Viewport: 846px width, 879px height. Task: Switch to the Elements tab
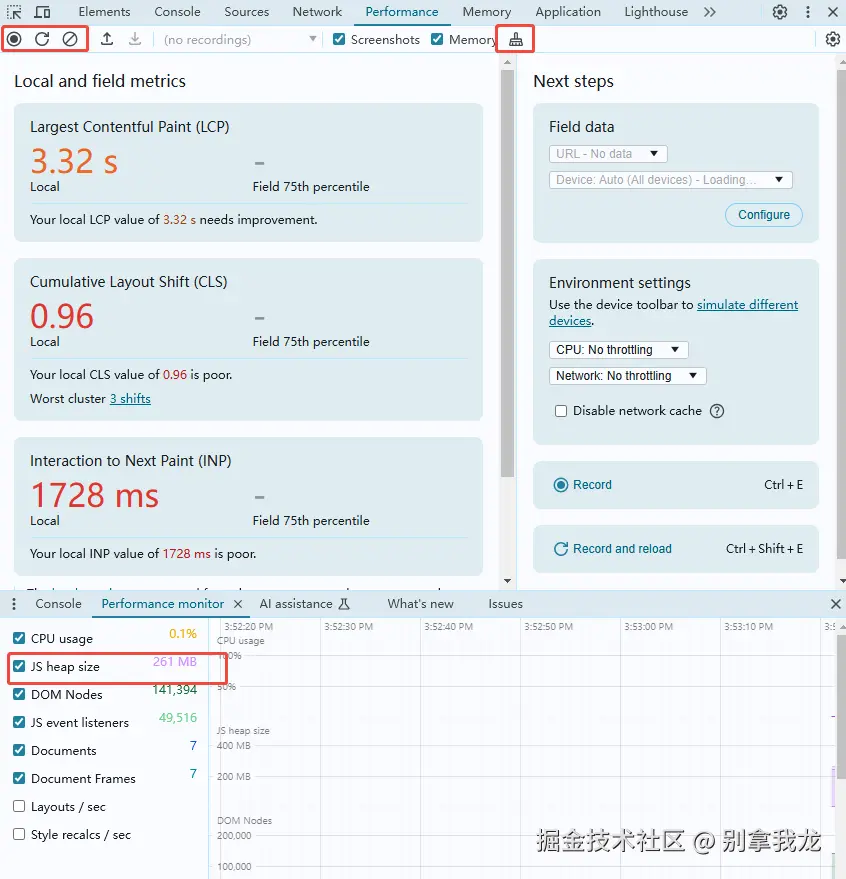tap(104, 12)
